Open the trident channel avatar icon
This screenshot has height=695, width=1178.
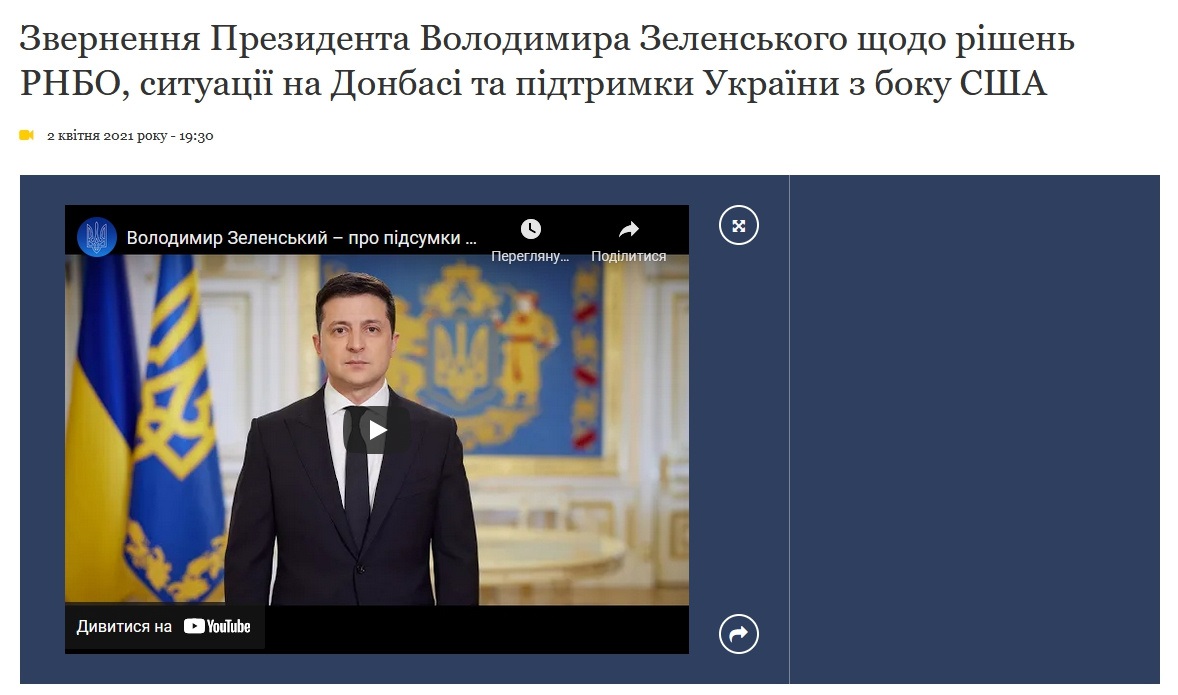pyautogui.click(x=97, y=237)
